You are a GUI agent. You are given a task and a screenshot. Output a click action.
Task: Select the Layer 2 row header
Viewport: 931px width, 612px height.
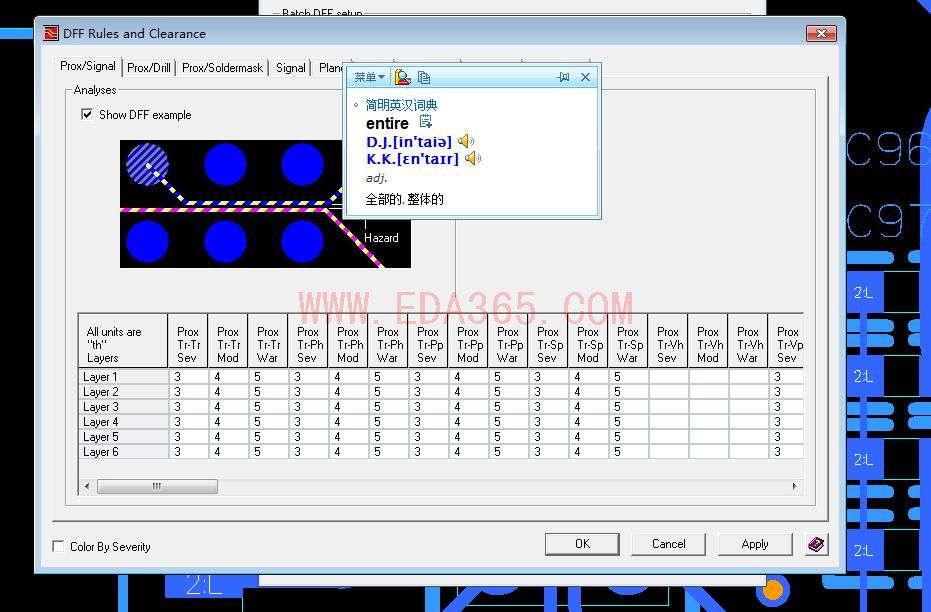123,392
